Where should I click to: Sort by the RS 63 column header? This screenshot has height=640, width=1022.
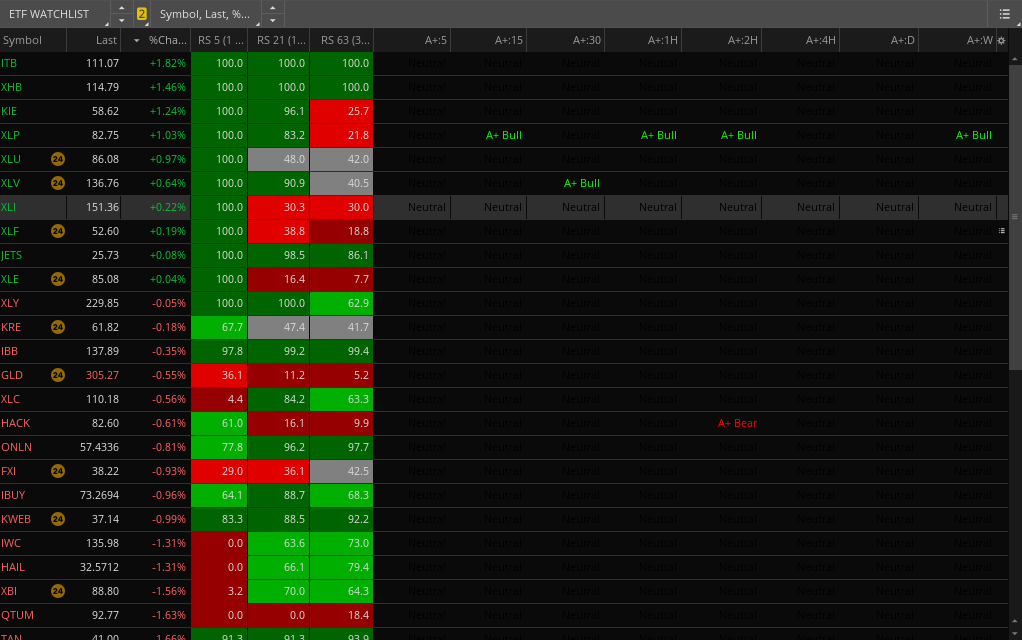click(342, 40)
